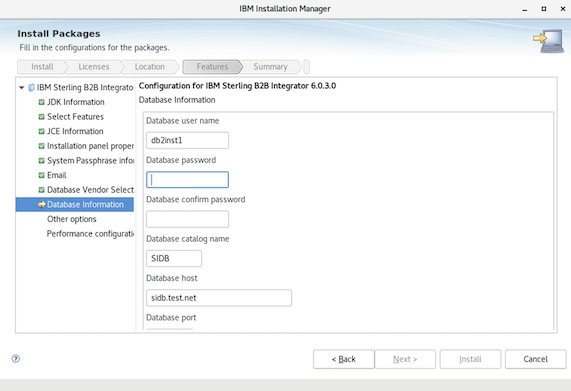Focus the Database confirm password field
The width and height of the screenshot is (571, 391).
coord(188,219)
